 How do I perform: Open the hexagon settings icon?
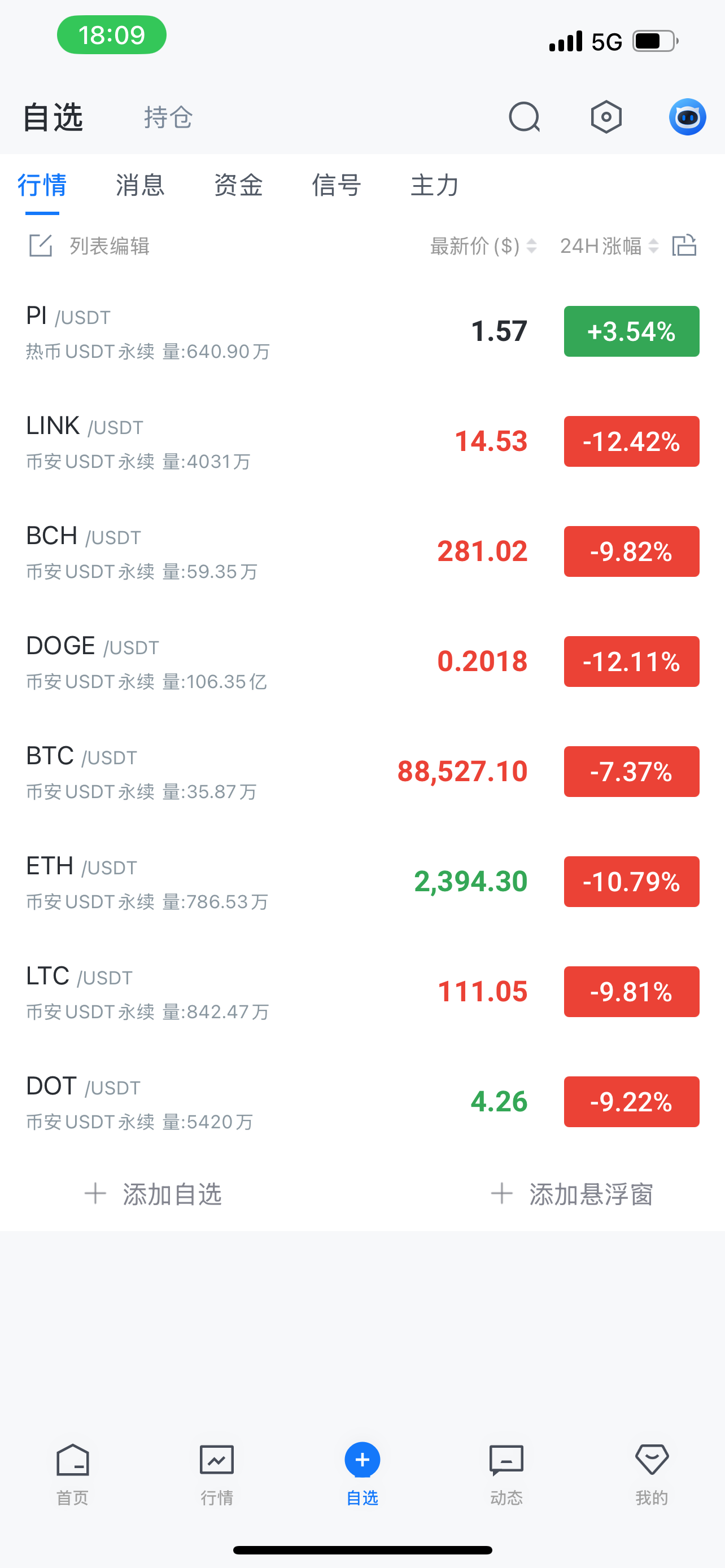pyautogui.click(x=606, y=117)
